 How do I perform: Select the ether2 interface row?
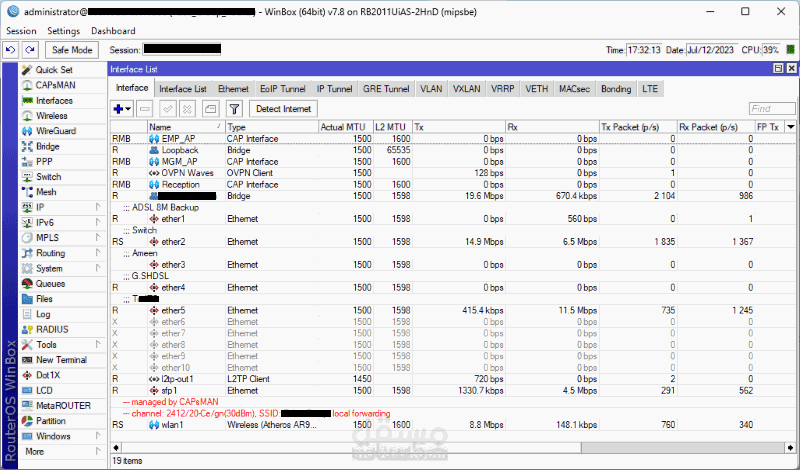click(453, 242)
